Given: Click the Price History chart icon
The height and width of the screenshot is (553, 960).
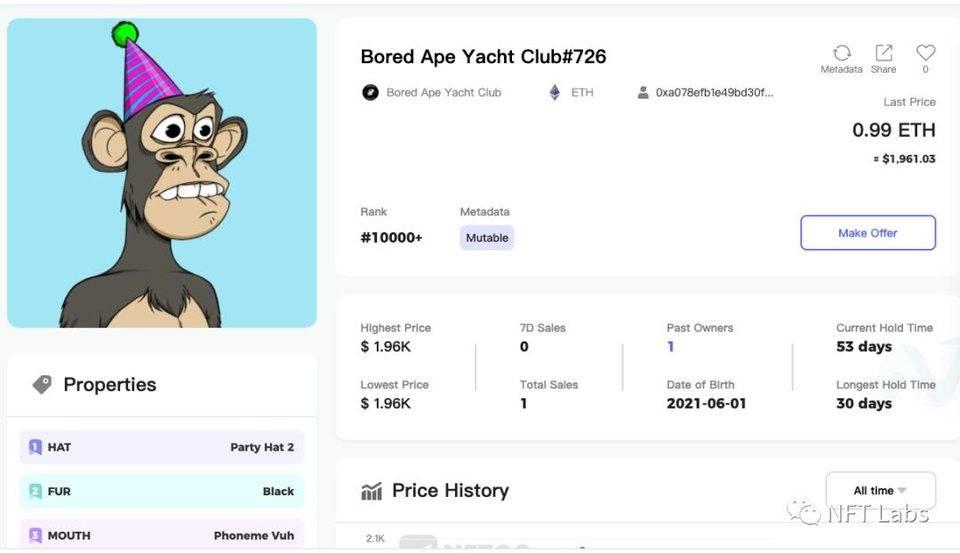Looking at the screenshot, I should pyautogui.click(x=372, y=491).
